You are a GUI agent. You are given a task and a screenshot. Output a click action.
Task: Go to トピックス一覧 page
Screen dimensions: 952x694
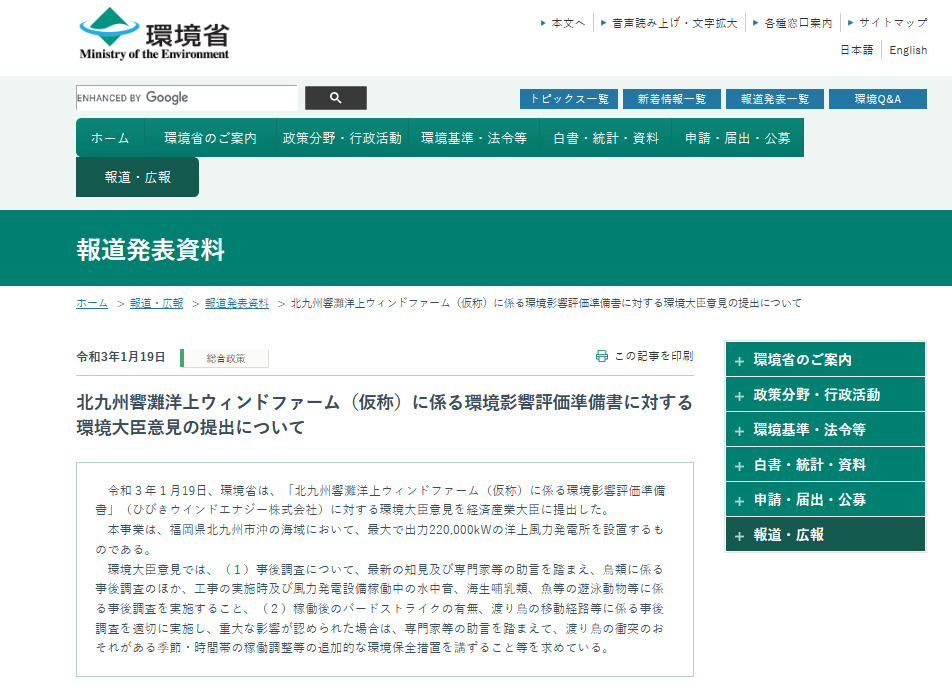pos(568,99)
